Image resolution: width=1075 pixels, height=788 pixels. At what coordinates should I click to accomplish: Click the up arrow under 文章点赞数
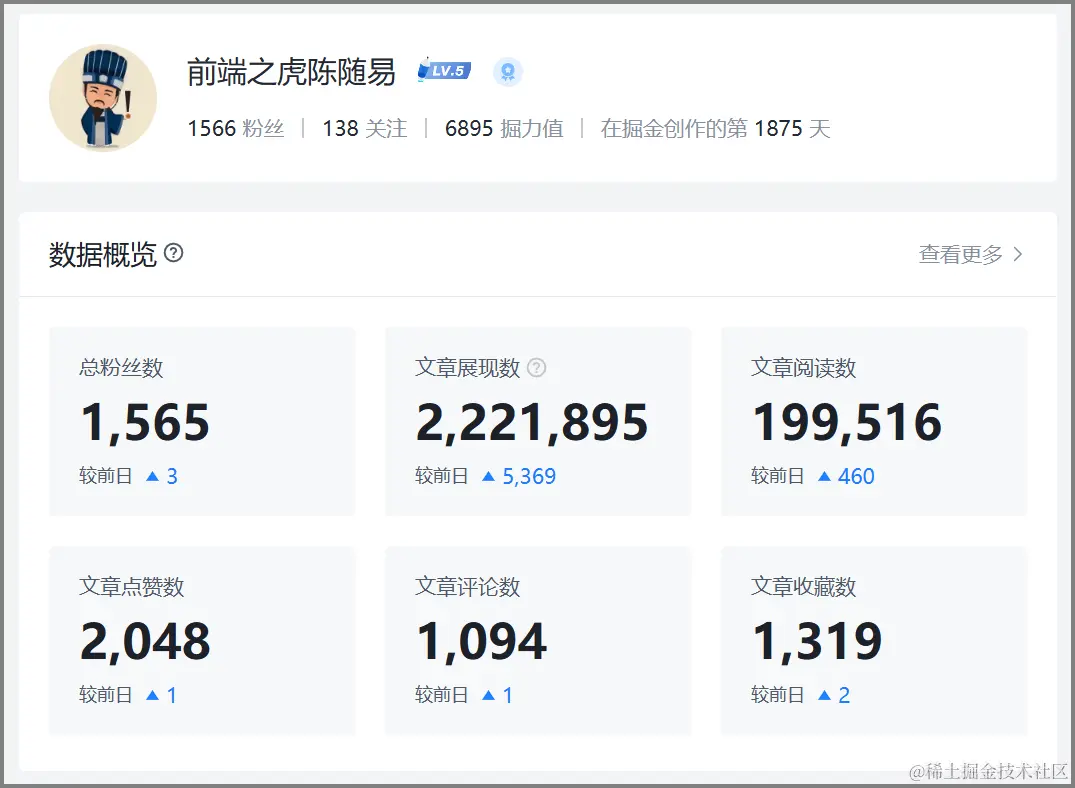click(x=153, y=695)
